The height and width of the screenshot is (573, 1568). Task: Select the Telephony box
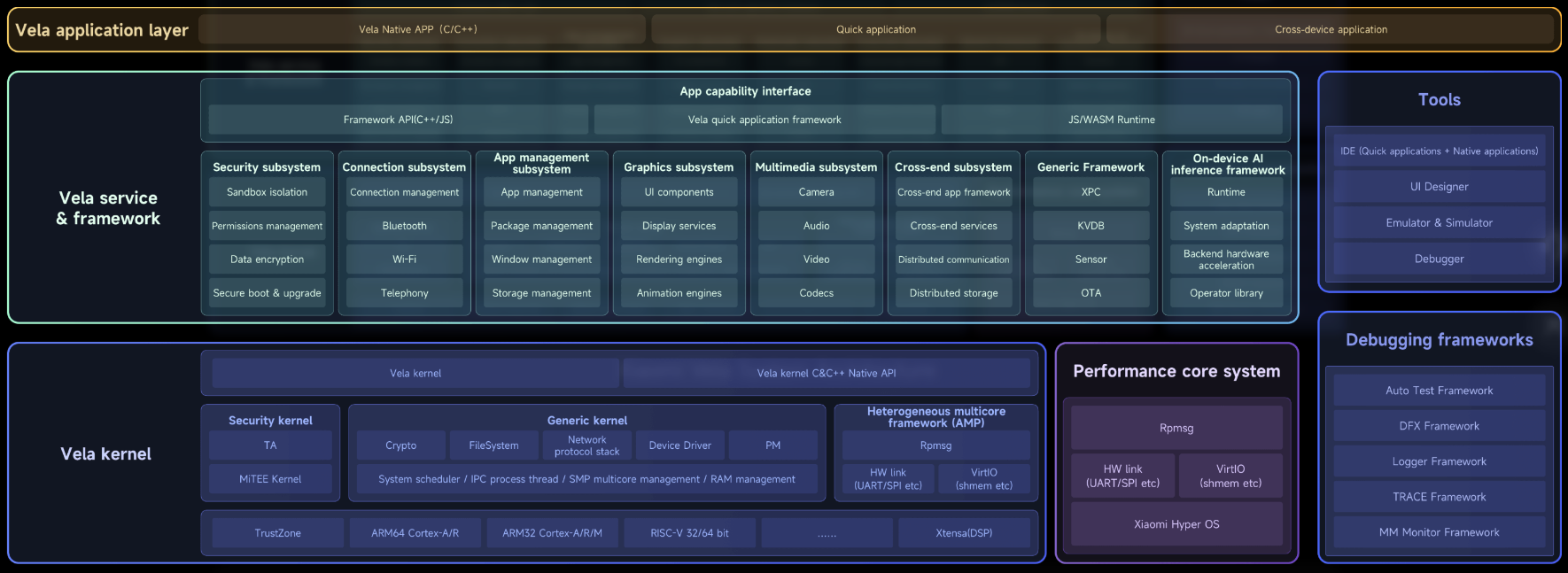(405, 293)
